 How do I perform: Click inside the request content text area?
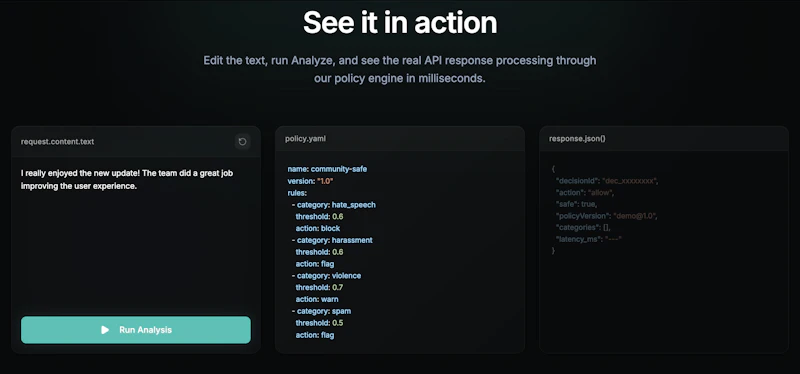click(136, 235)
